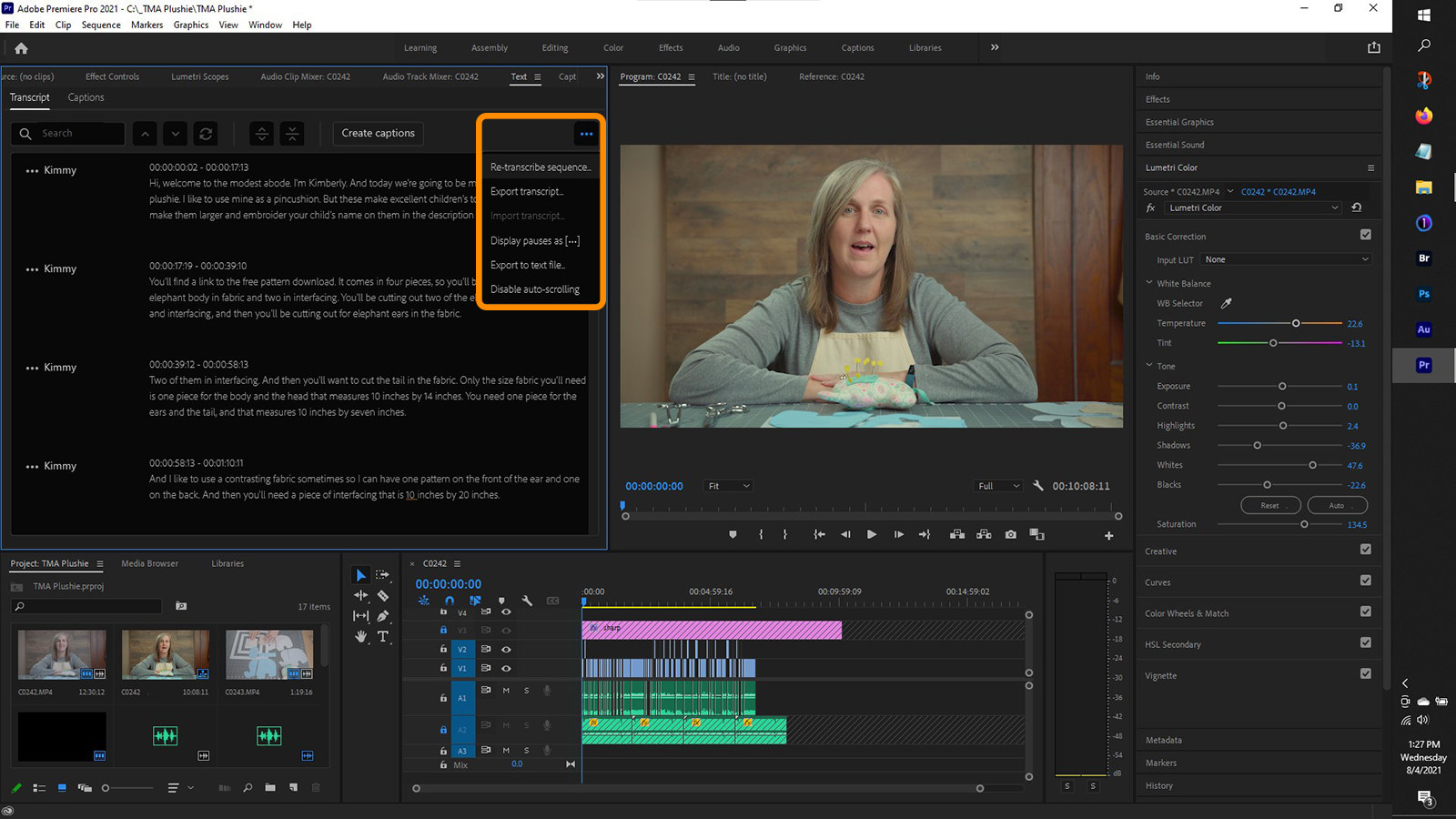Click the refresh transcript search icon

click(207, 134)
